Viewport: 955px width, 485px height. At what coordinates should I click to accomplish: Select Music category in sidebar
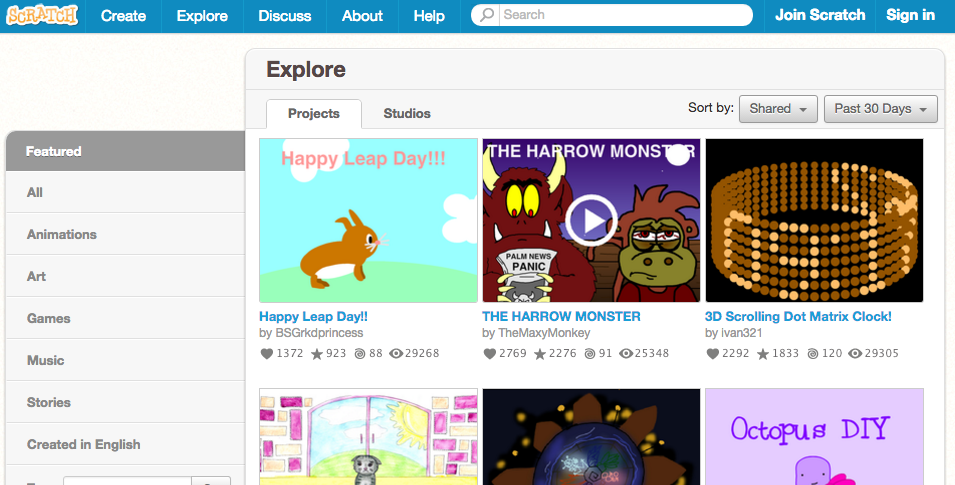(x=125, y=361)
